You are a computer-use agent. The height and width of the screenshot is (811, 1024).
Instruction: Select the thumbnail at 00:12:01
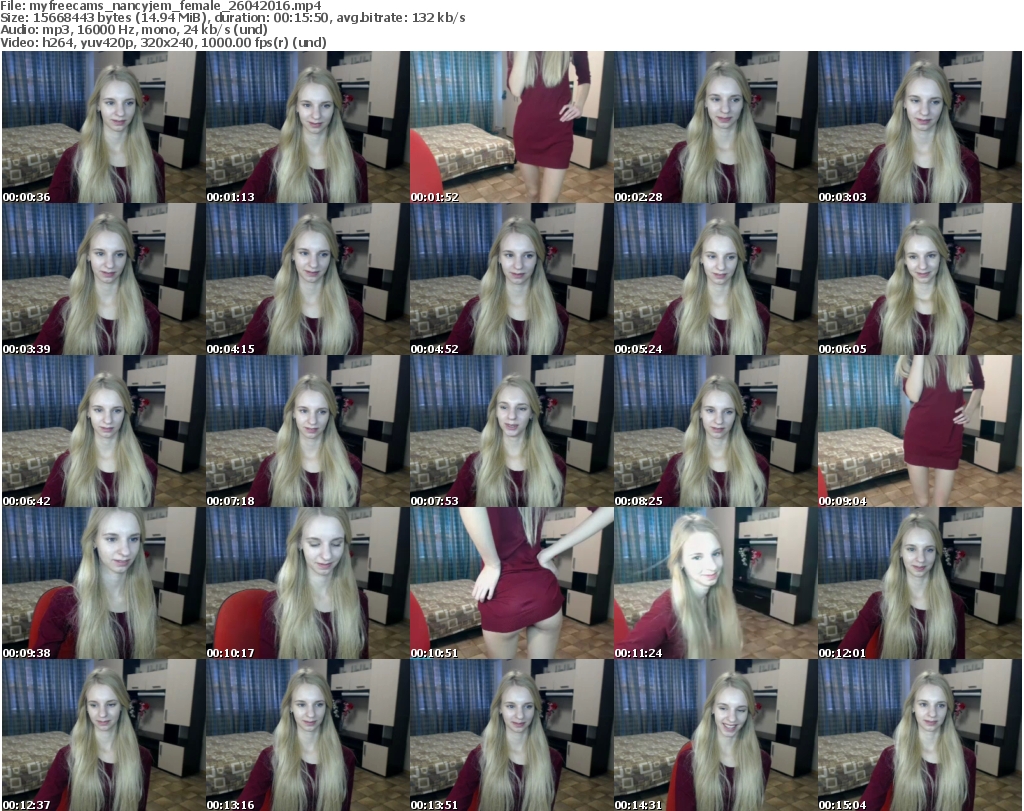tap(920, 583)
